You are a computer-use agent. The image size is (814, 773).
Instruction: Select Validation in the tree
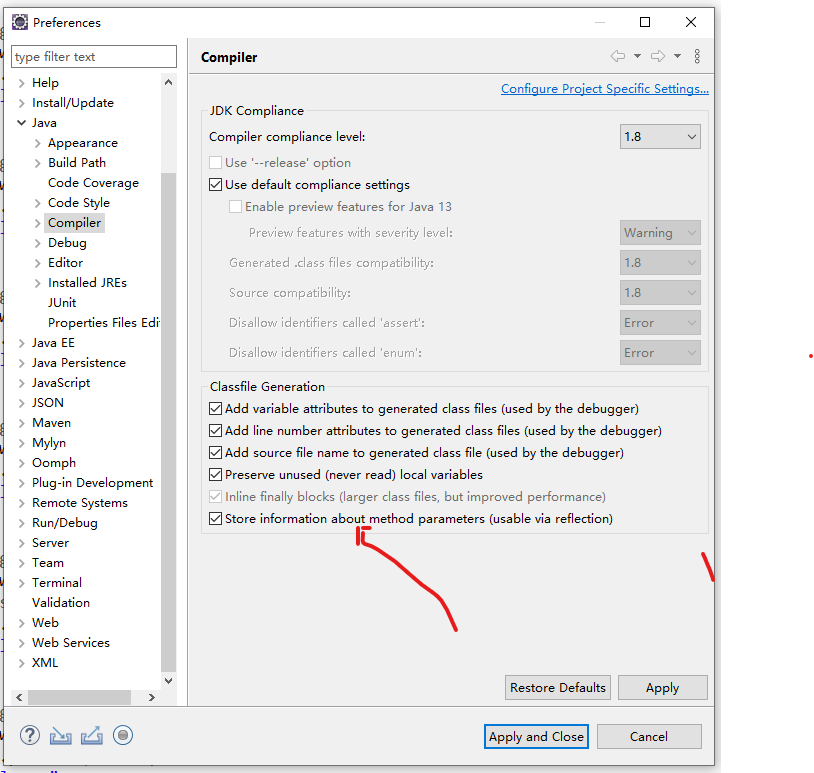(61, 602)
